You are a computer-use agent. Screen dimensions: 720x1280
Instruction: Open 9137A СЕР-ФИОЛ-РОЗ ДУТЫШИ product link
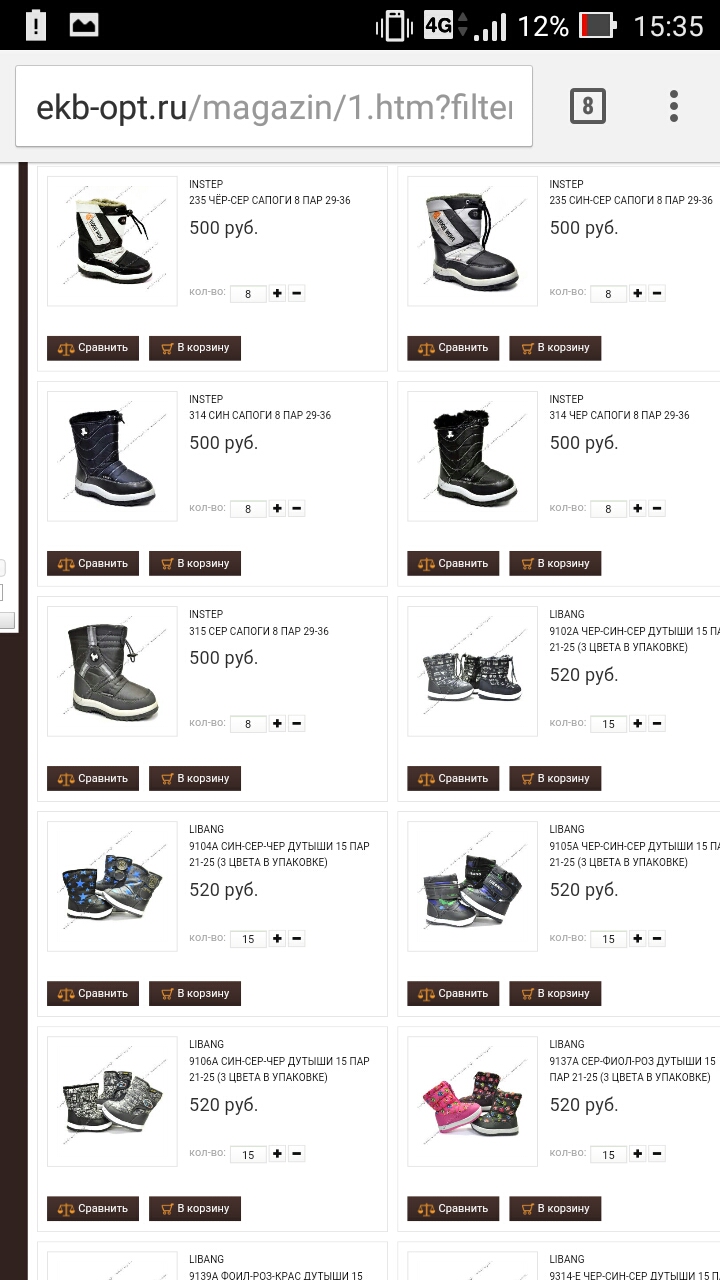pyautogui.click(x=633, y=1069)
